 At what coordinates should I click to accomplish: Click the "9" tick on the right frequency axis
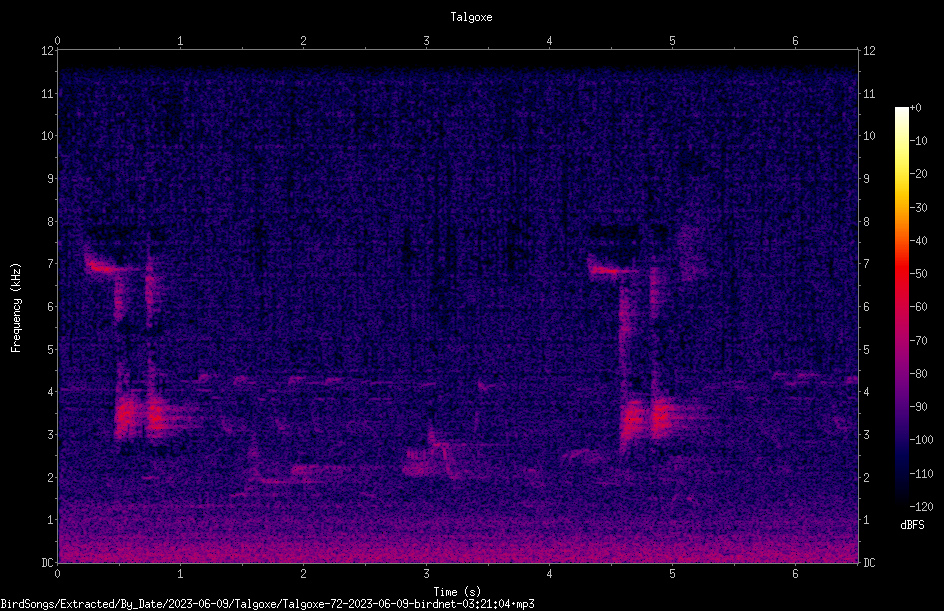866,179
